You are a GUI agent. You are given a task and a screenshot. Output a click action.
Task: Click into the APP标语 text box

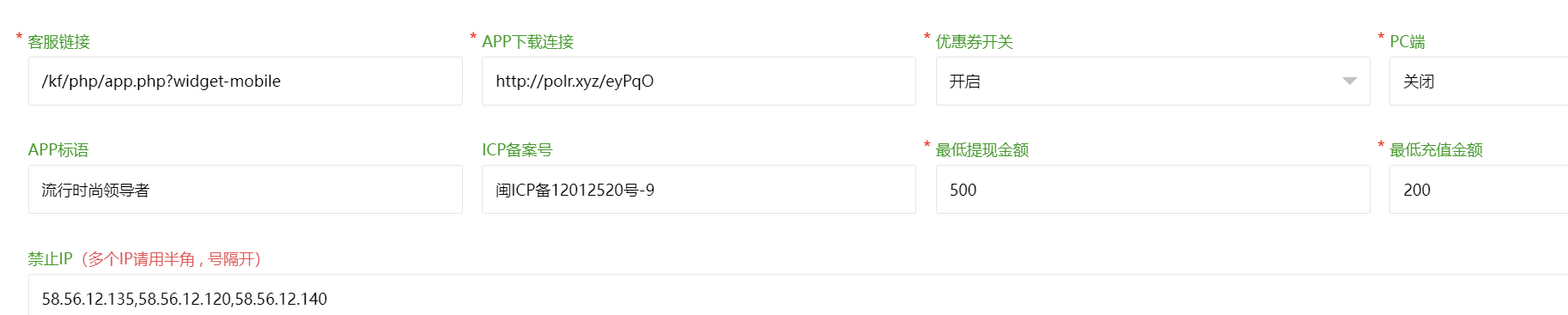coord(246,190)
